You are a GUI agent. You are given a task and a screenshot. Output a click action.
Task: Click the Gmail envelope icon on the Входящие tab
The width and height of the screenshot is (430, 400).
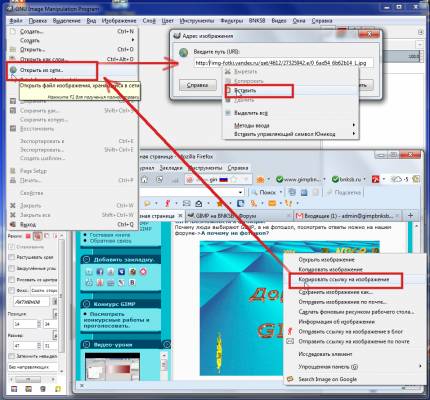pos(299,216)
